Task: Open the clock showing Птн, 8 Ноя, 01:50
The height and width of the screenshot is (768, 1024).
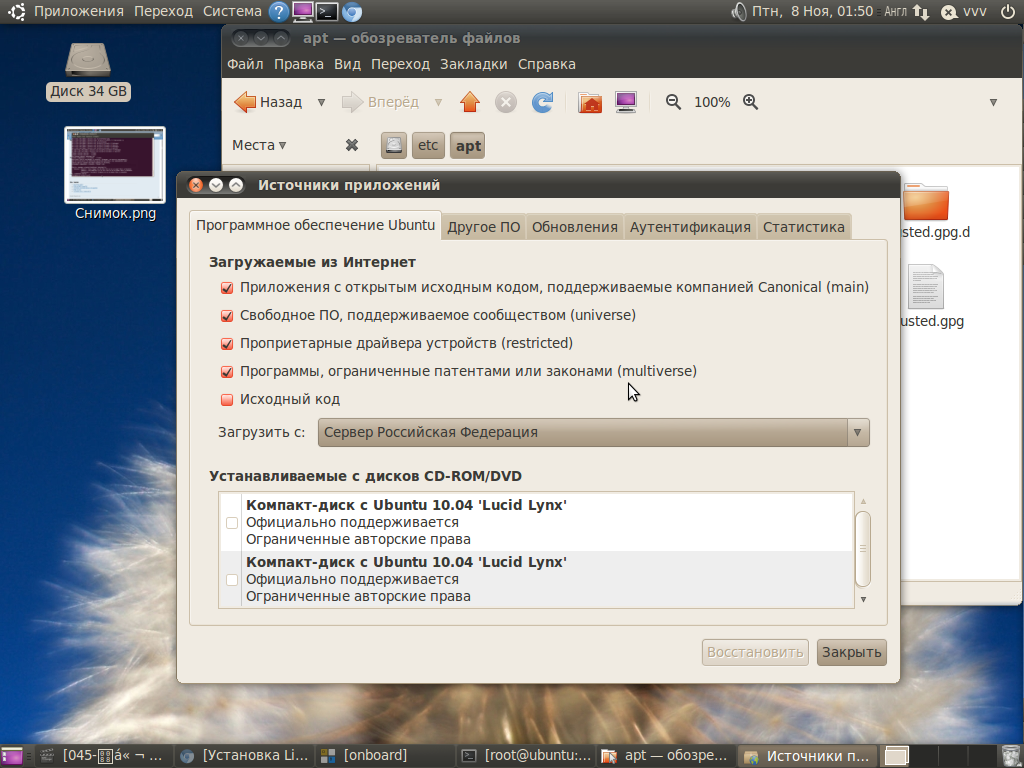Action: (812, 11)
